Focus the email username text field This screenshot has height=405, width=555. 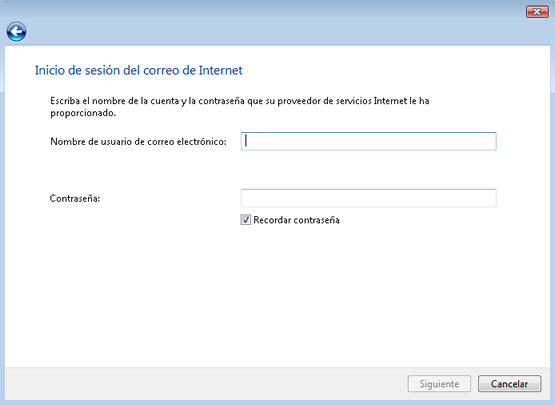[x=368, y=141]
